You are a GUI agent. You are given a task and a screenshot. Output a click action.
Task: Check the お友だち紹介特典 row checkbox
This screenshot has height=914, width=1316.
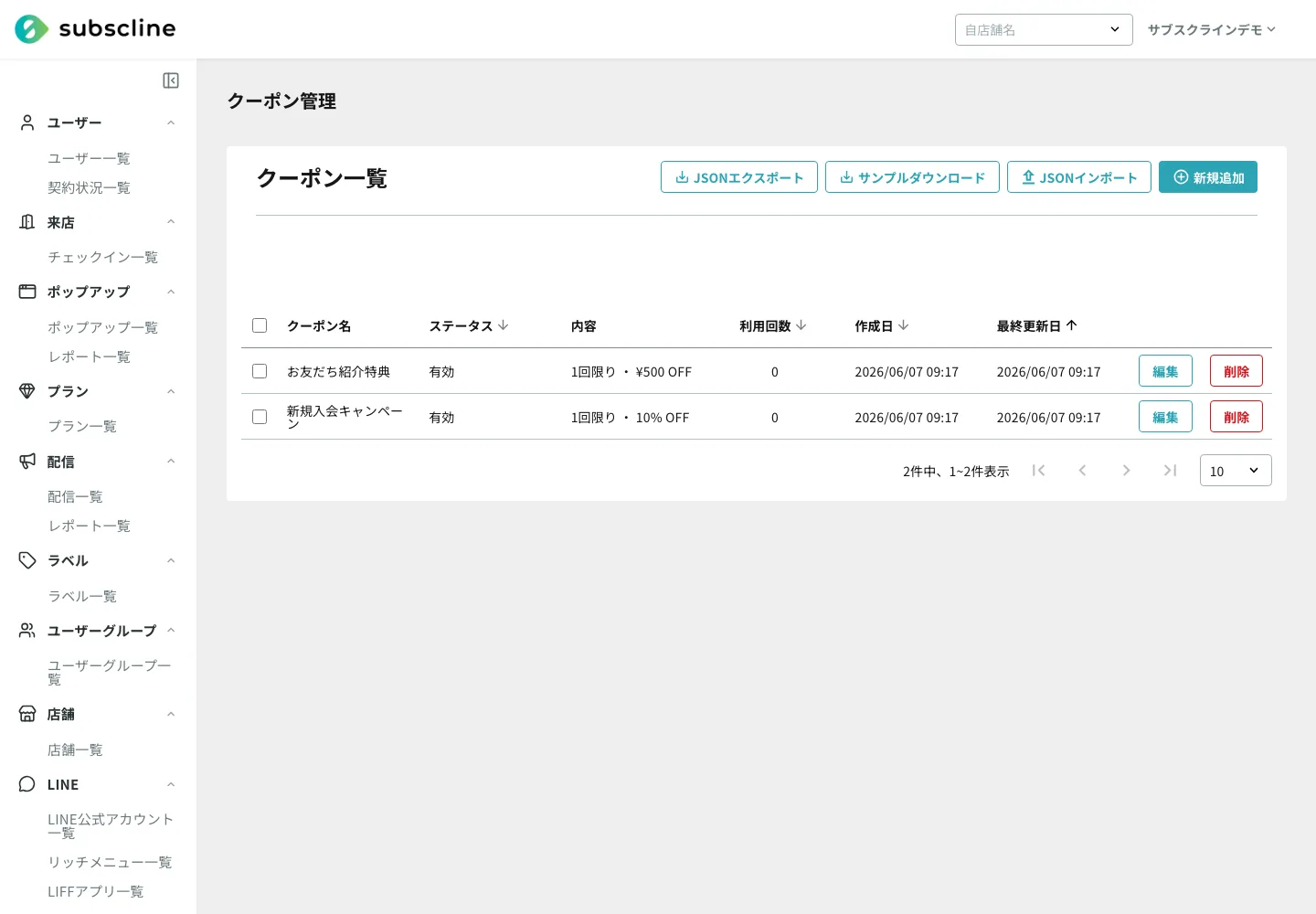click(260, 371)
